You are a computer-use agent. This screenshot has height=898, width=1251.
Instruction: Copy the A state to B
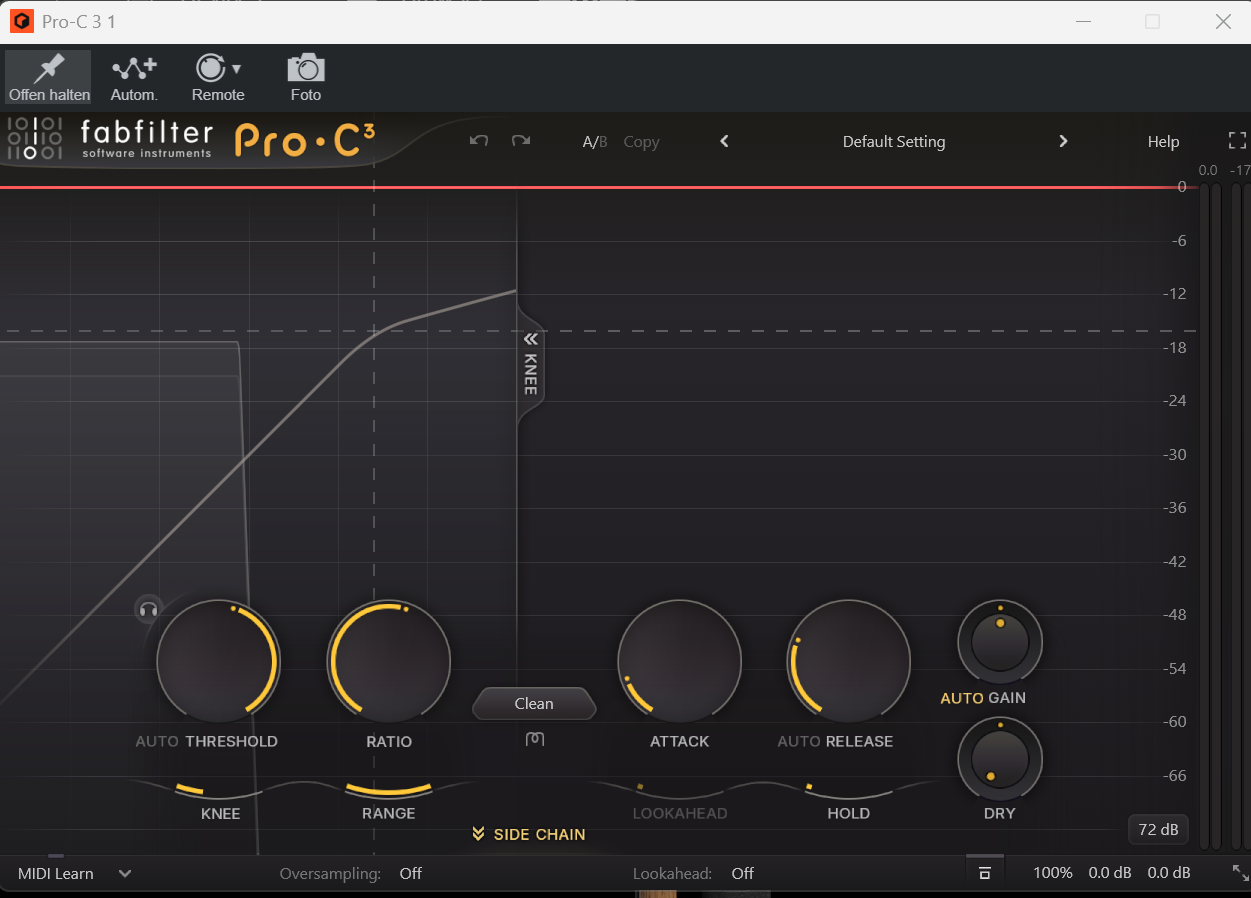641,142
